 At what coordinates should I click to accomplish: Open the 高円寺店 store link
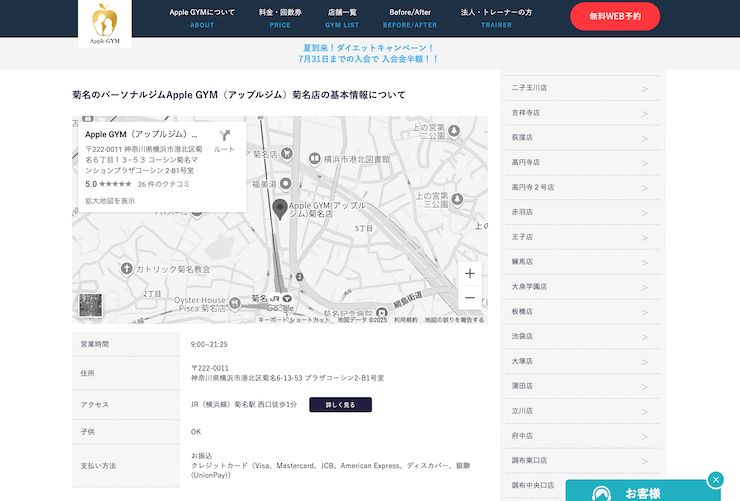[583, 163]
